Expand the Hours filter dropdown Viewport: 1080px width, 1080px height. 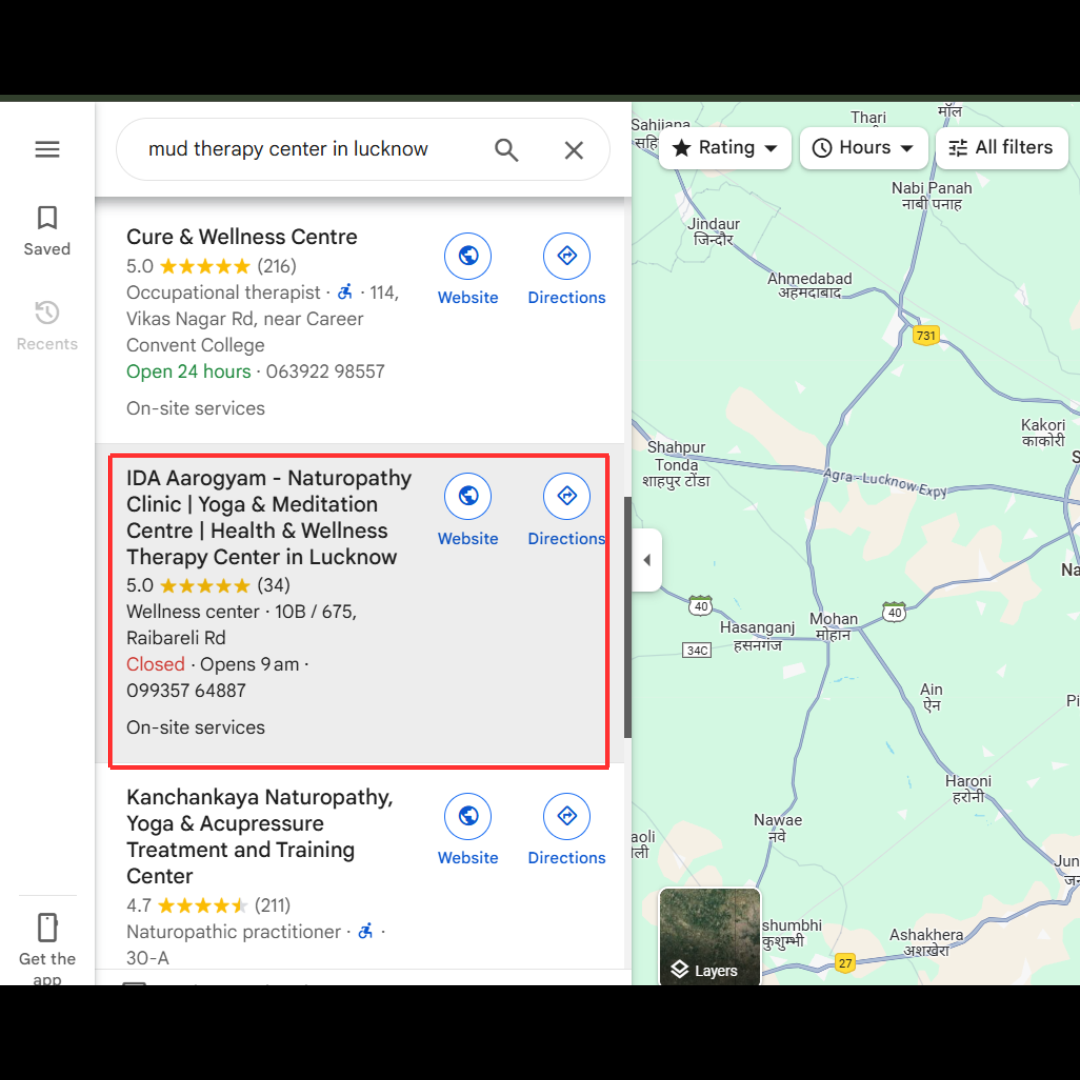[864, 148]
